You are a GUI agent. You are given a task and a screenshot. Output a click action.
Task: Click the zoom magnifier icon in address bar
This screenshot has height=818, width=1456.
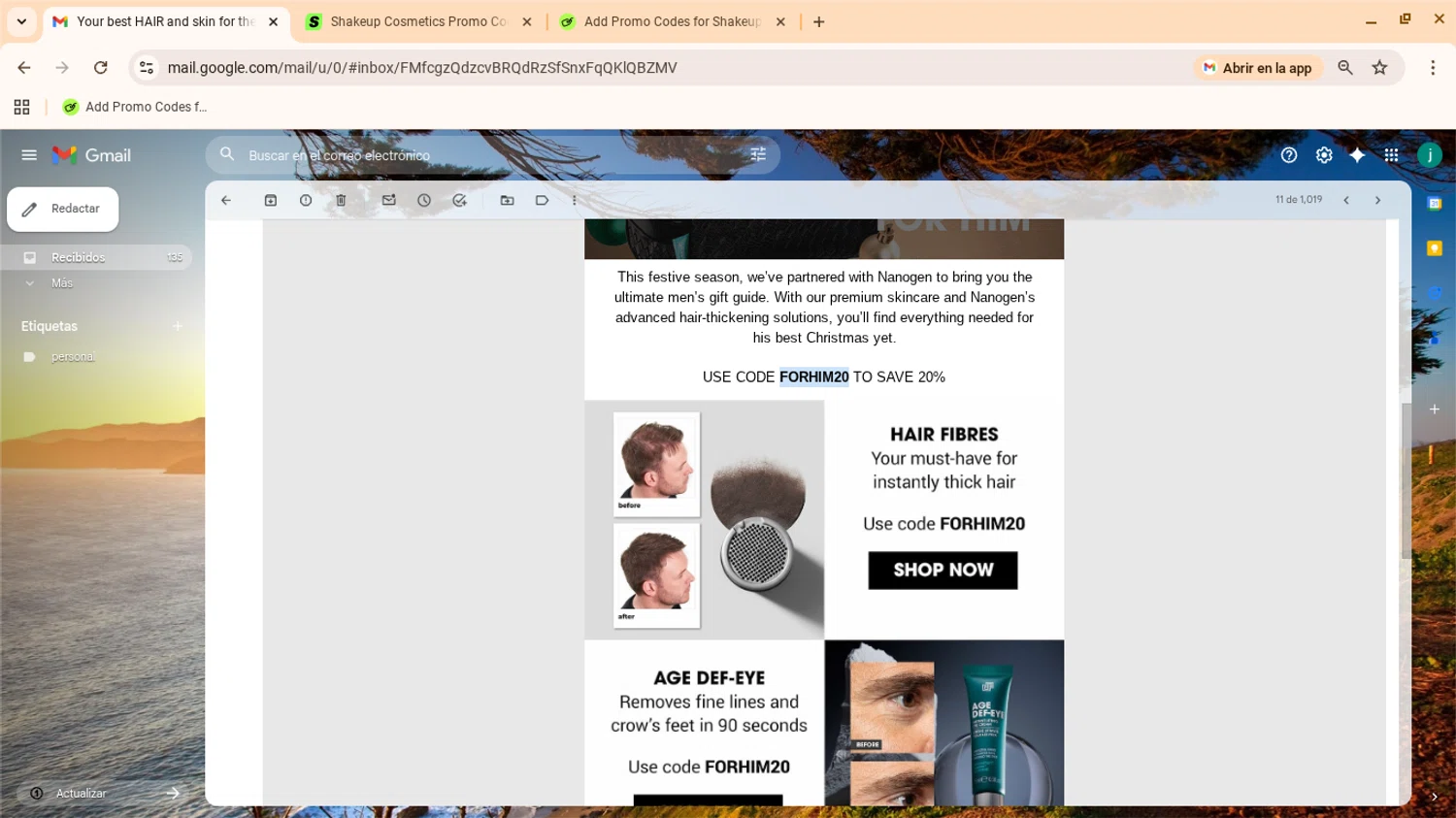coord(1345,68)
